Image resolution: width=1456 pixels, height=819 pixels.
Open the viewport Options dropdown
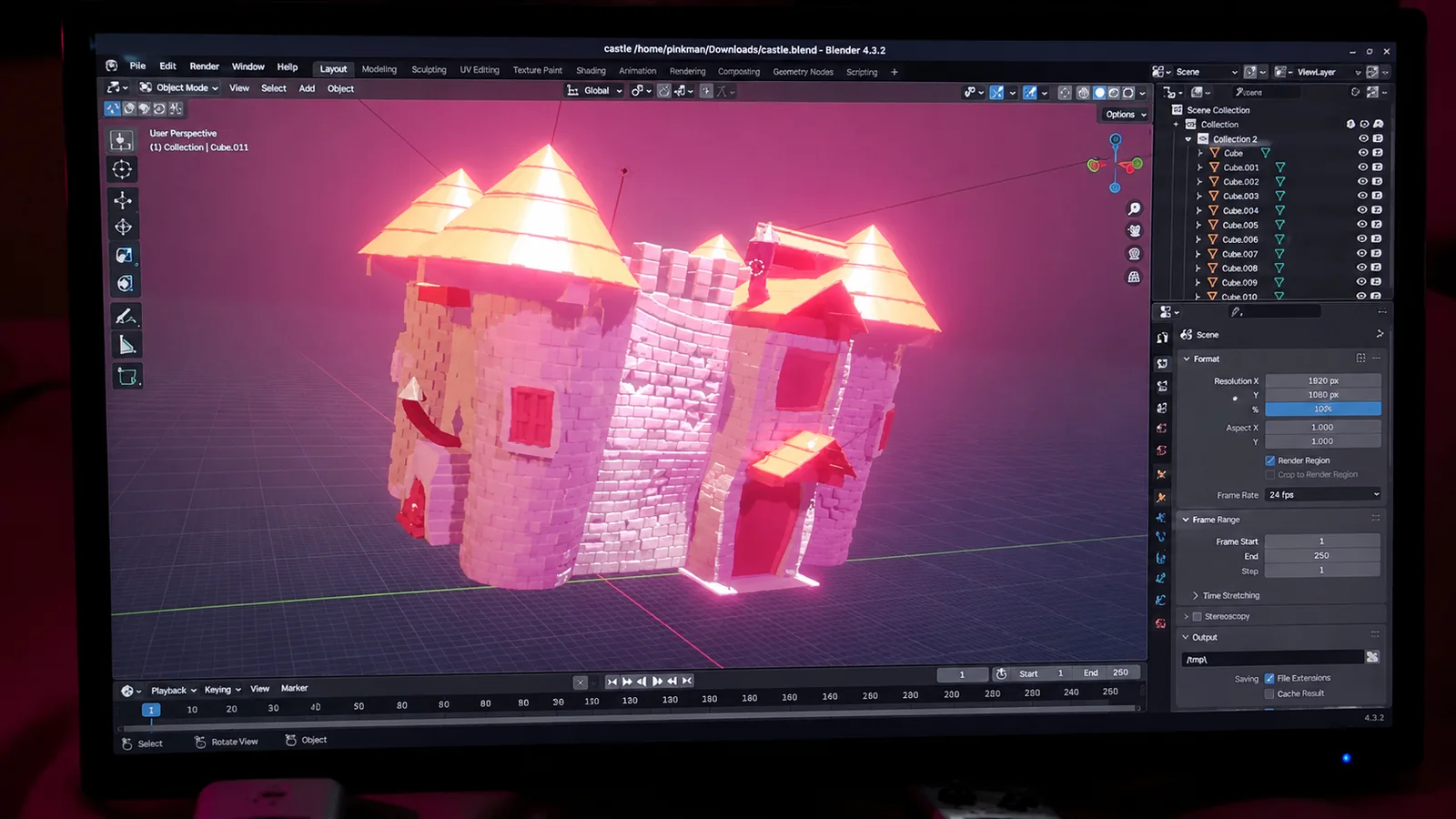(x=1126, y=115)
